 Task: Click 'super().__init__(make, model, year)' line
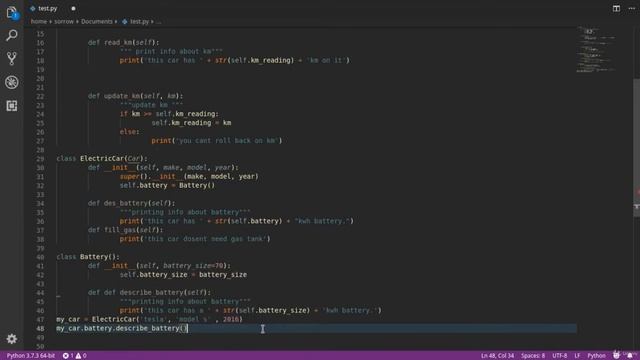tap(189, 177)
